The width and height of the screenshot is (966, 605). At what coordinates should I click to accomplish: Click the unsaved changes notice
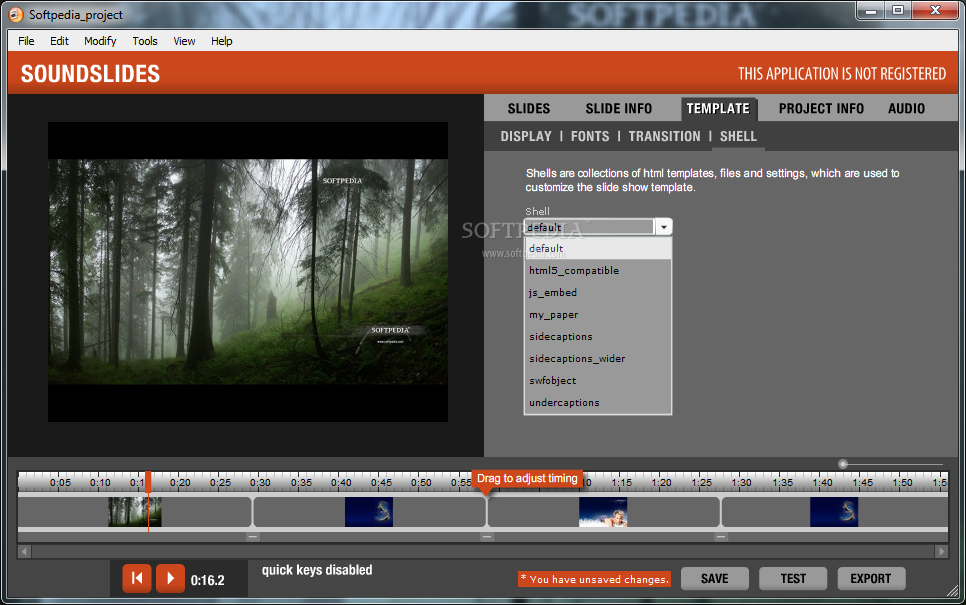594,579
